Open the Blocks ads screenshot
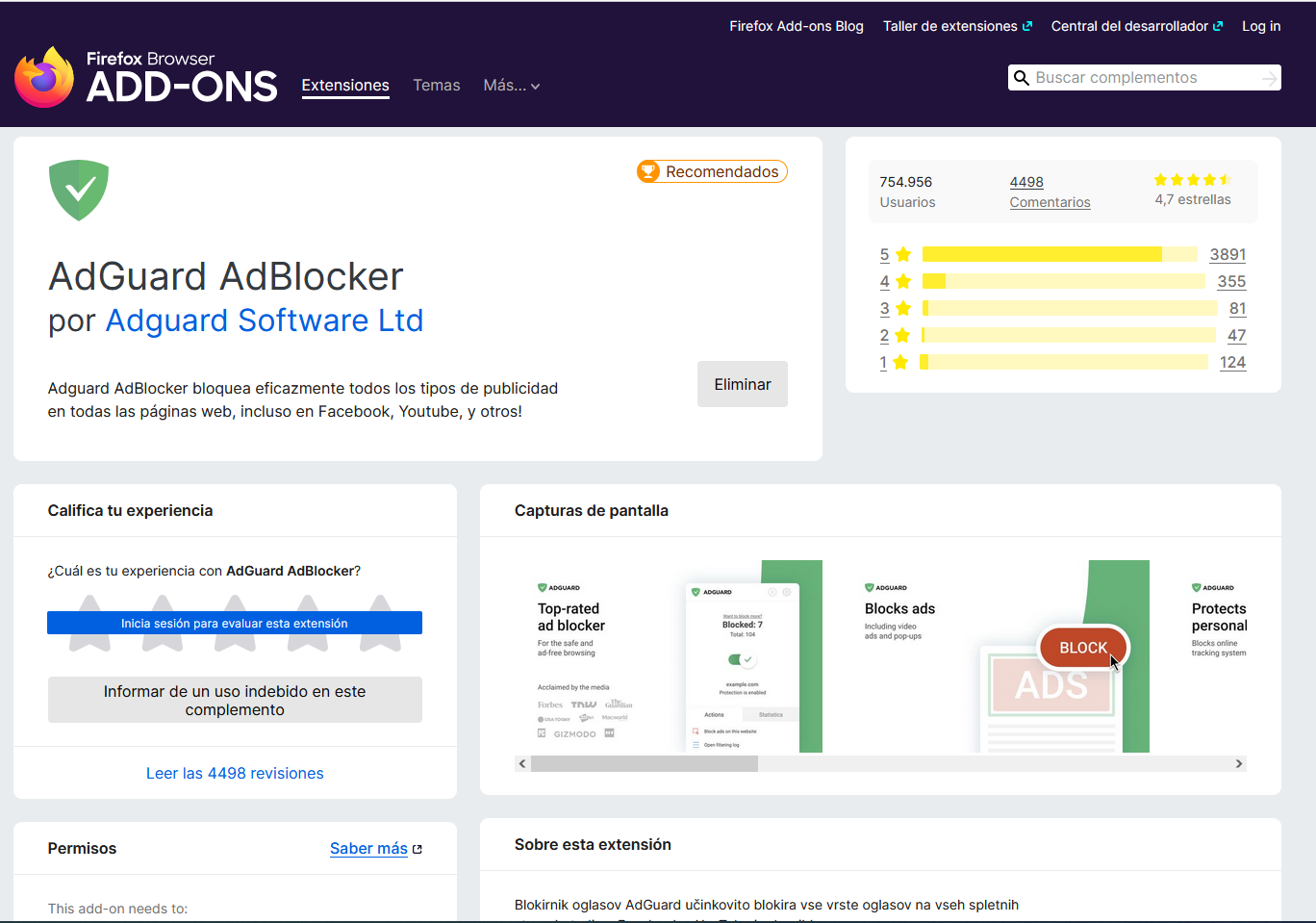Image resolution: width=1316 pixels, height=923 pixels. coord(996,656)
